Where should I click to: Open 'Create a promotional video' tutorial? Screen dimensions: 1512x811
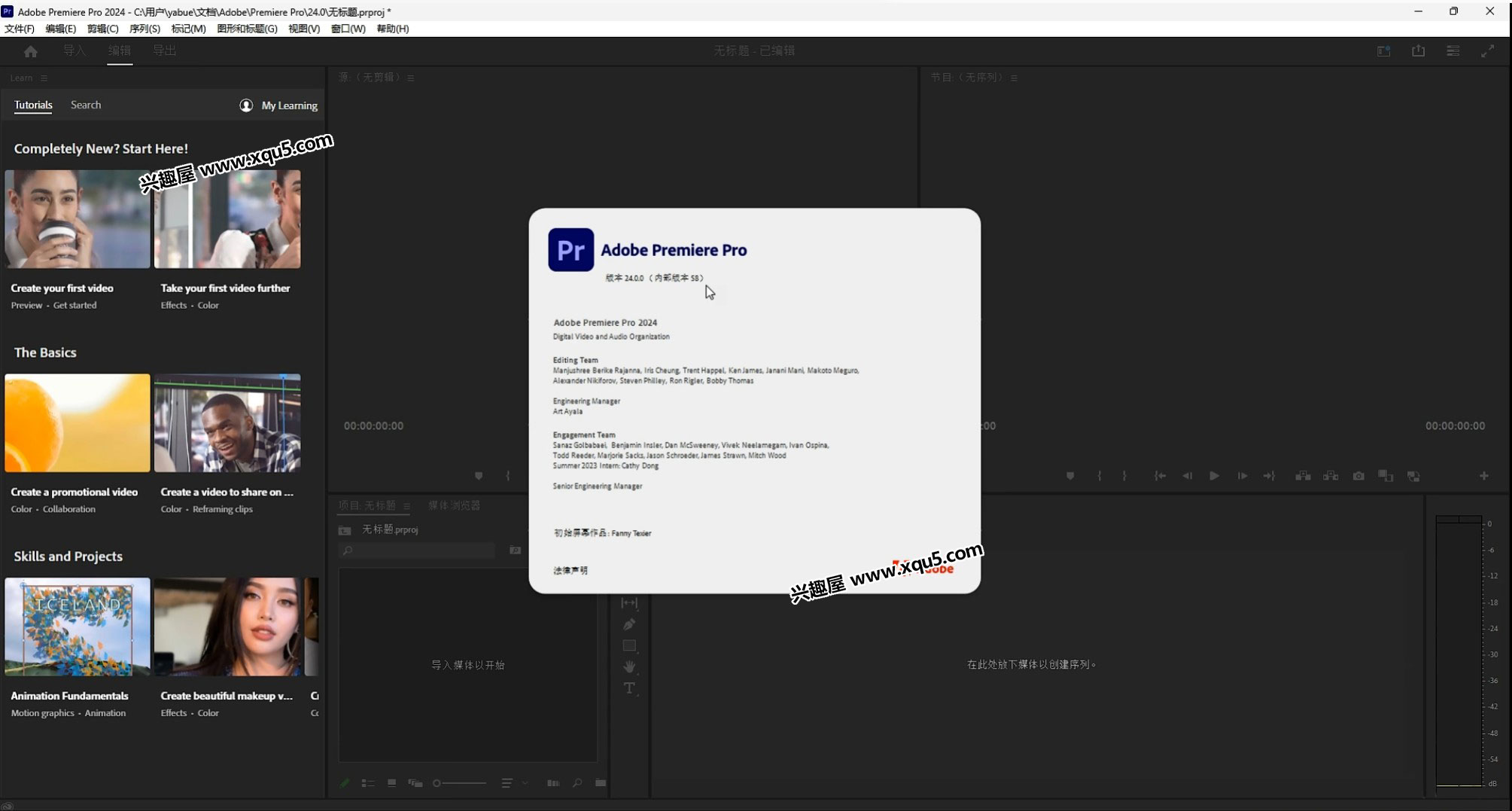point(78,423)
